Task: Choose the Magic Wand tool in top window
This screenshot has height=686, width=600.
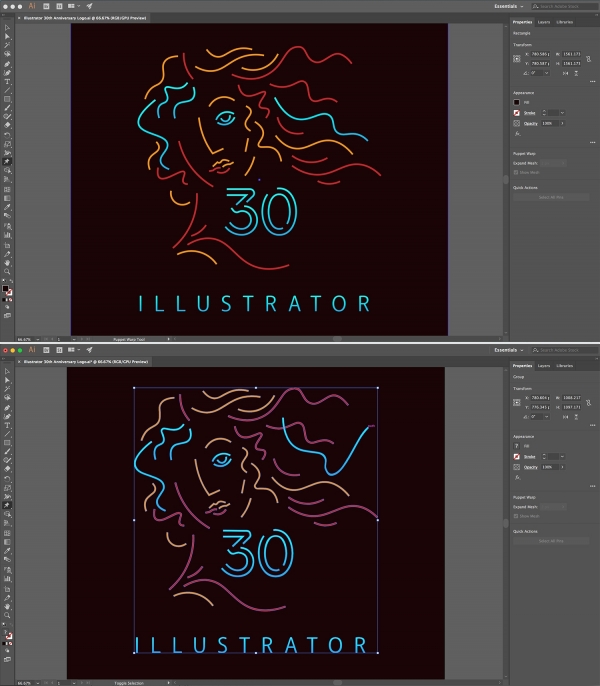Action: click(7, 45)
